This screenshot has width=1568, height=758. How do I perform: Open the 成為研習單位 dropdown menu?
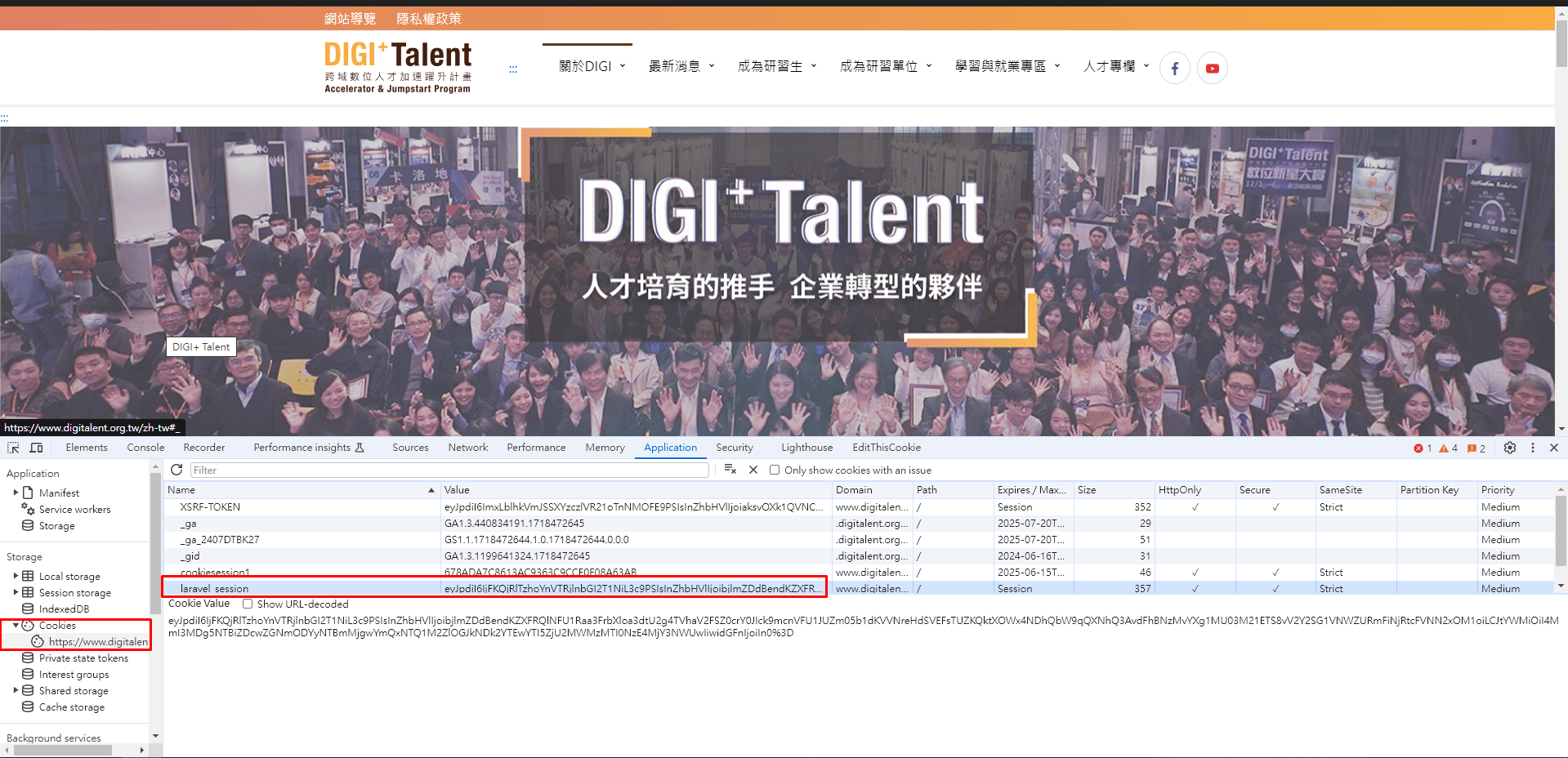[x=886, y=66]
